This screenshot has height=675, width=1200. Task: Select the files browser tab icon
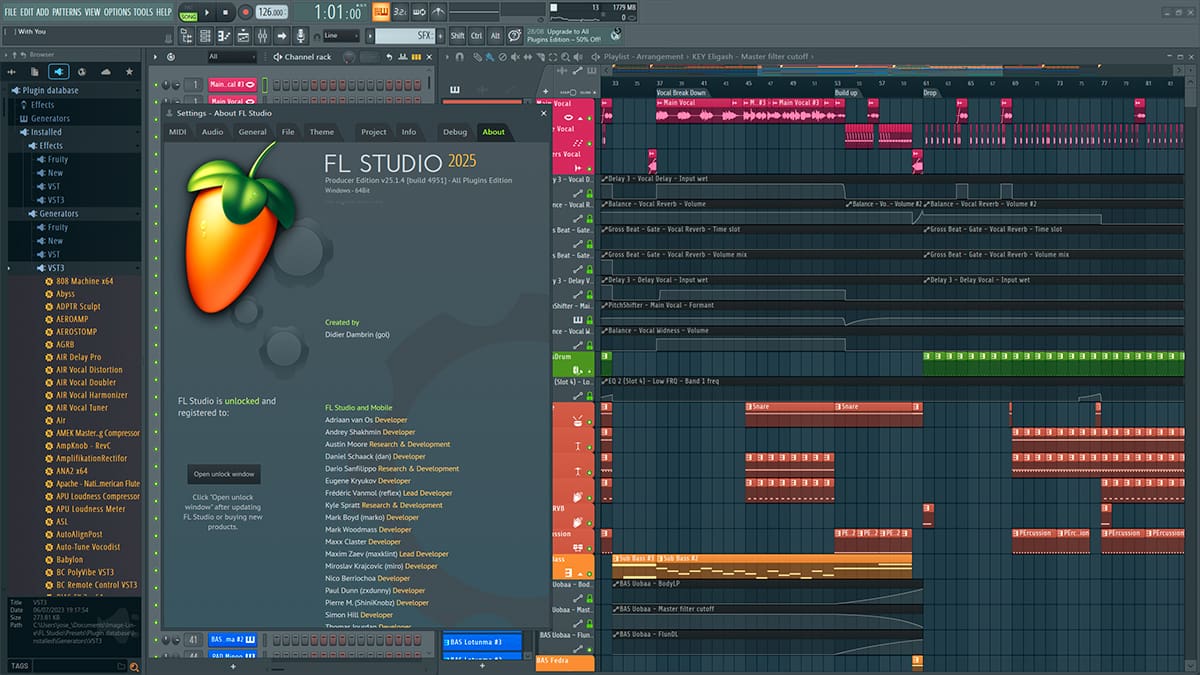[35, 72]
